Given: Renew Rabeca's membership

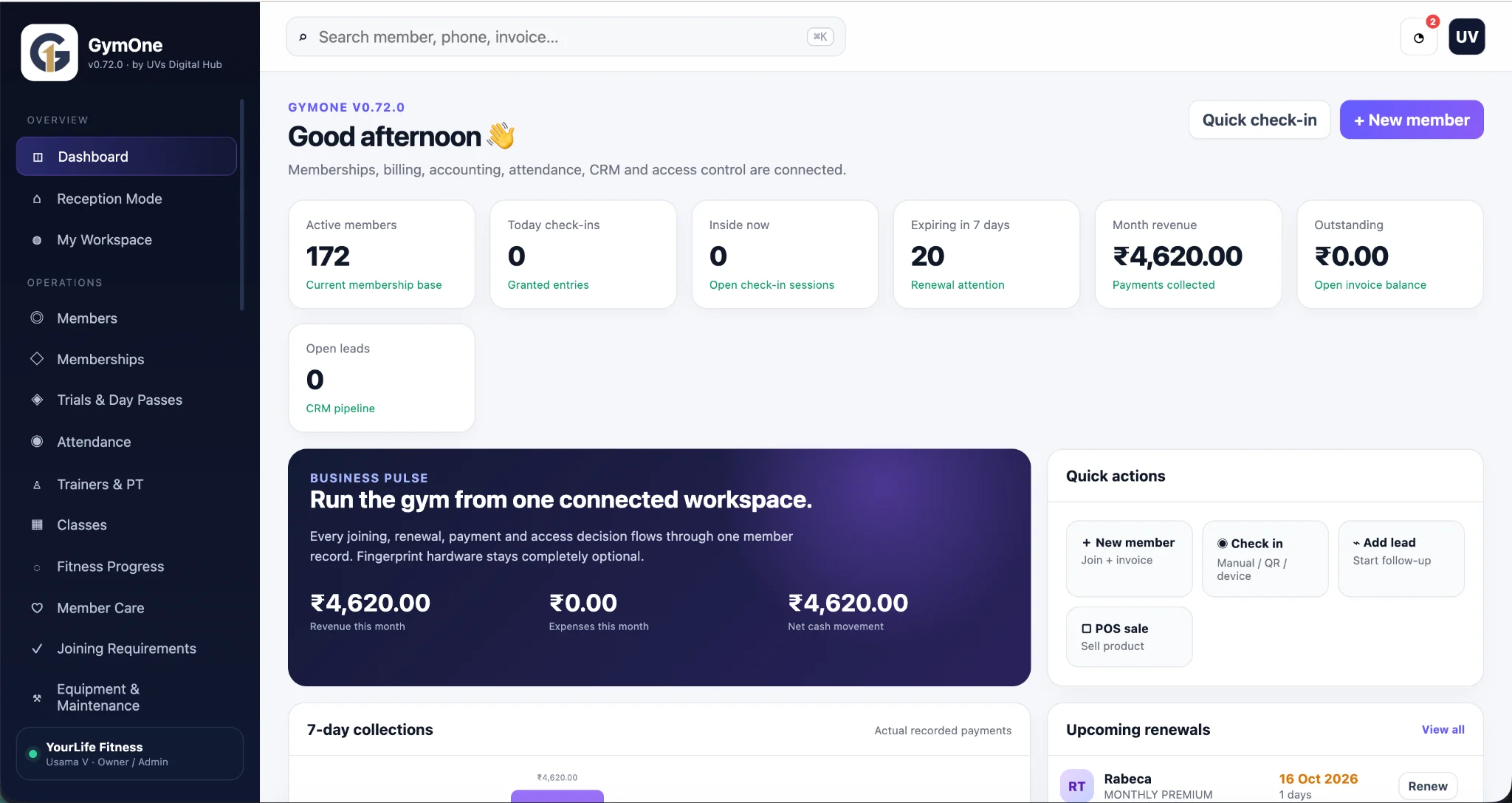Looking at the screenshot, I should [x=1428, y=786].
